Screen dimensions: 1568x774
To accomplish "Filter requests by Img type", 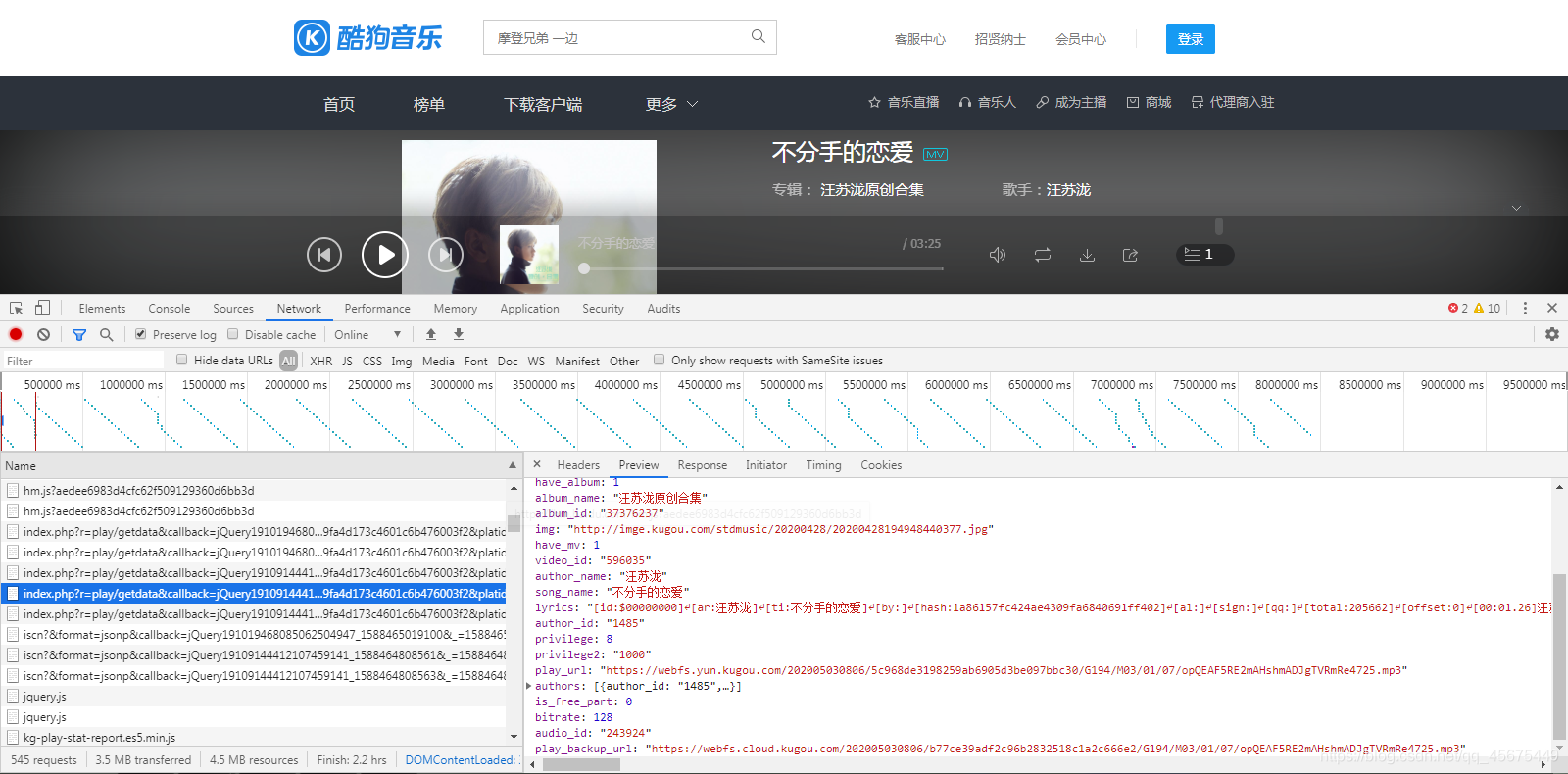I will pyautogui.click(x=402, y=361).
